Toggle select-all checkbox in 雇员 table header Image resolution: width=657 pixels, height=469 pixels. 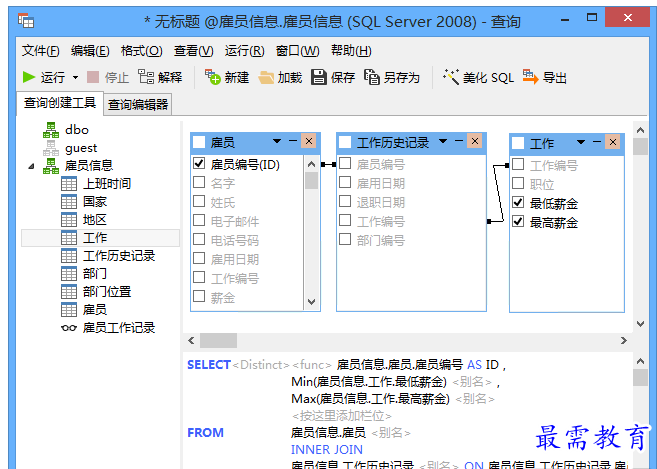point(199,142)
